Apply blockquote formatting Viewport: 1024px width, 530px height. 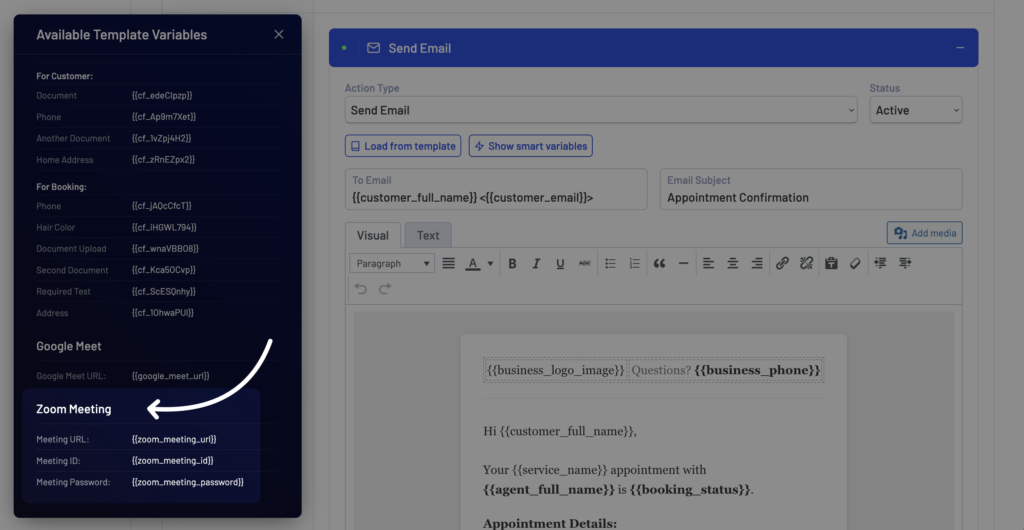coord(659,264)
